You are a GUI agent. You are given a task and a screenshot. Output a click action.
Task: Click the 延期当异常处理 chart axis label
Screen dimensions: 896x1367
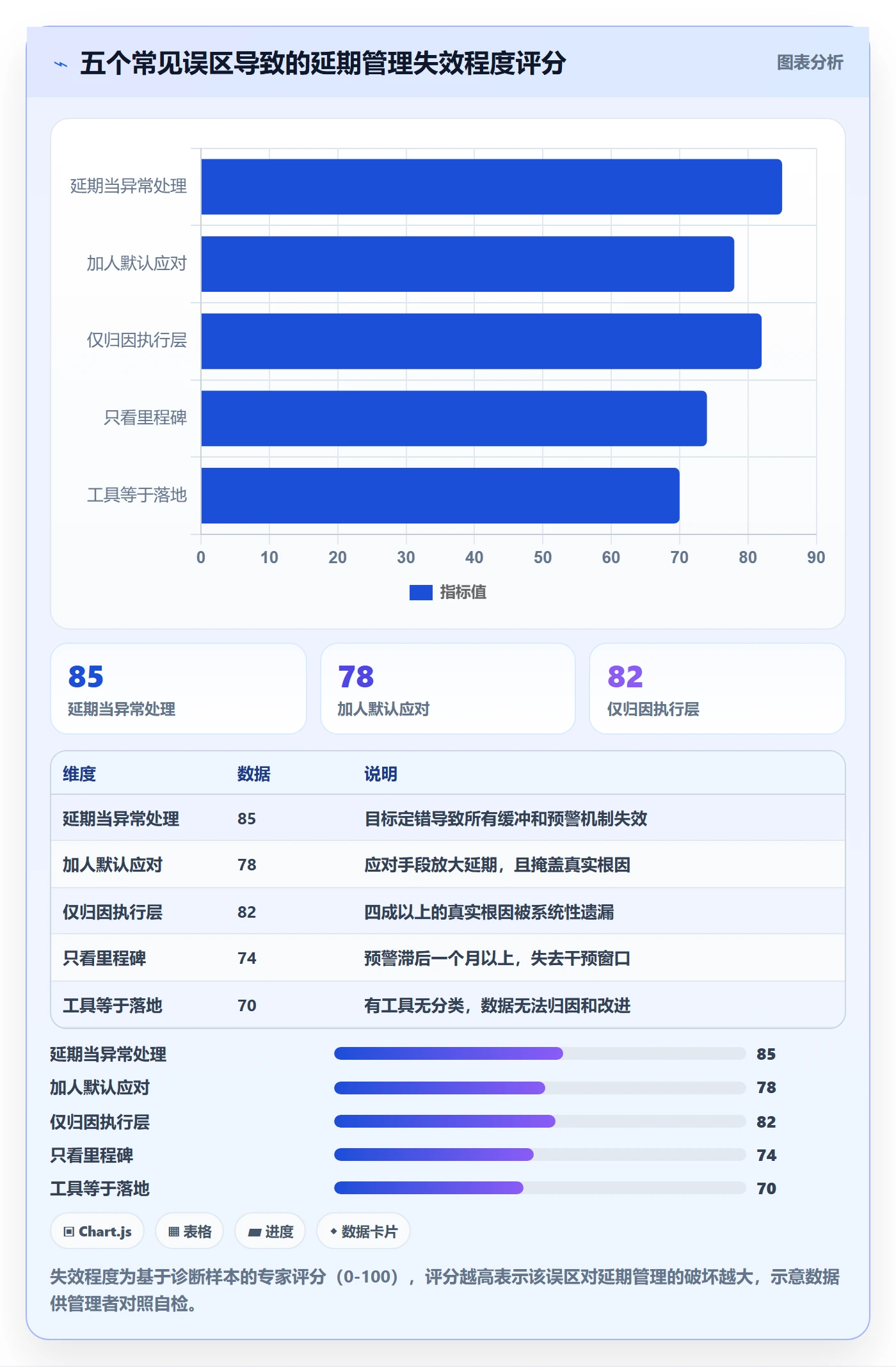coord(128,186)
